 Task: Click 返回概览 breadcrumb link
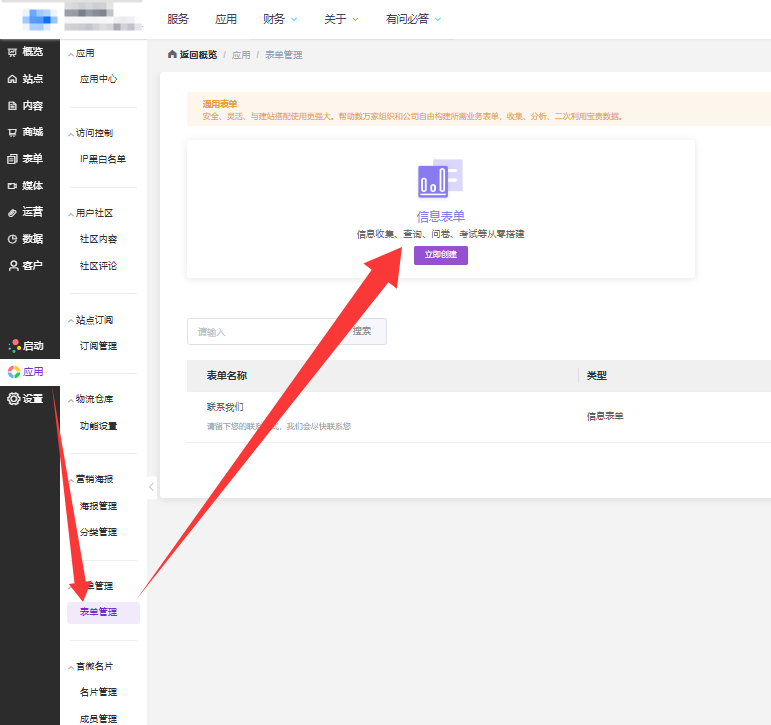coord(192,55)
